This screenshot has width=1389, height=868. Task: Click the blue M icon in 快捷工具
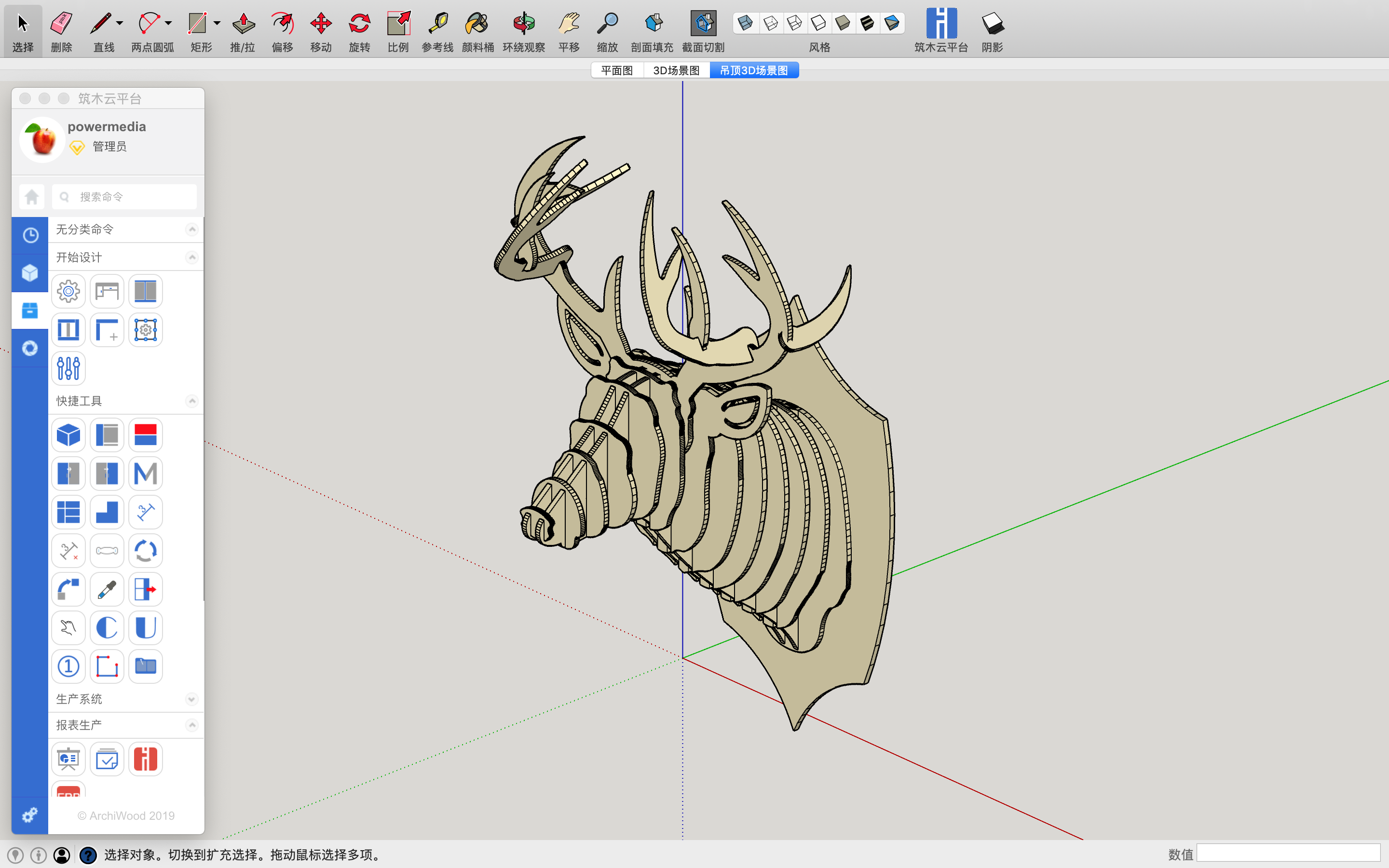click(145, 474)
